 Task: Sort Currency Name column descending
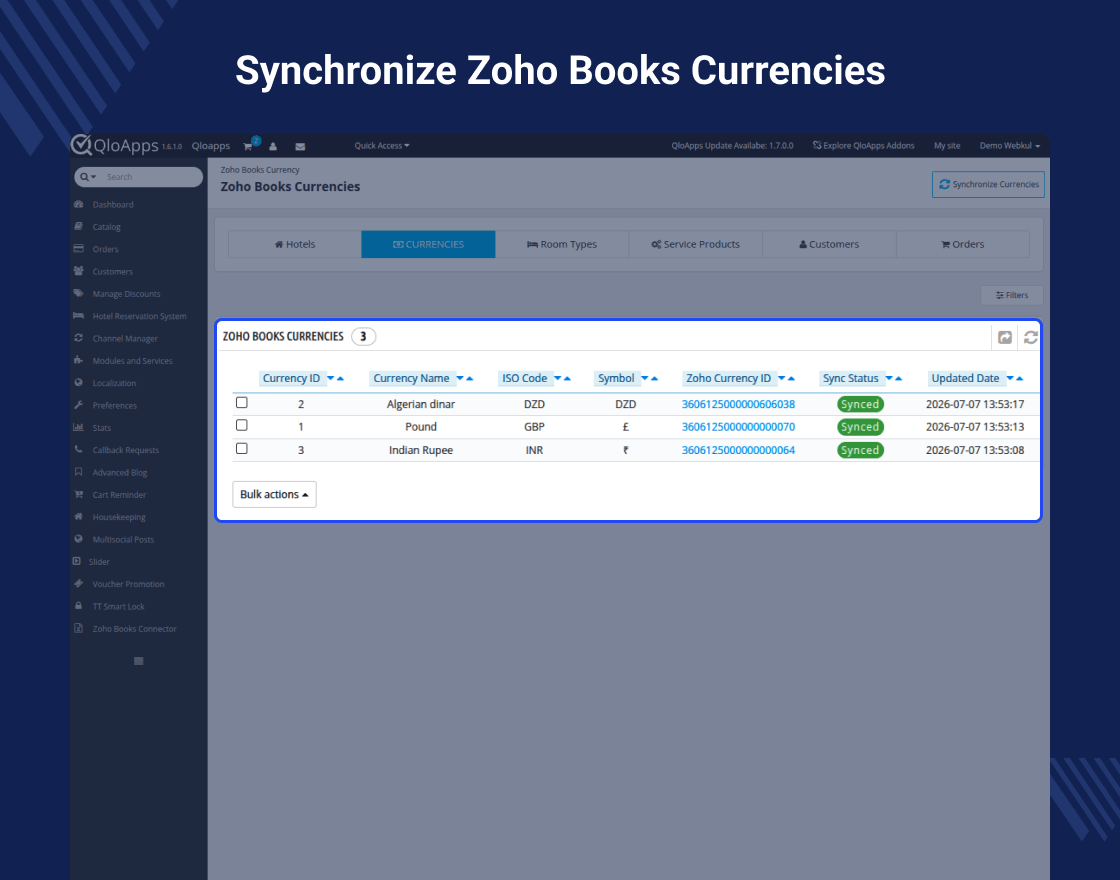[x=460, y=378]
